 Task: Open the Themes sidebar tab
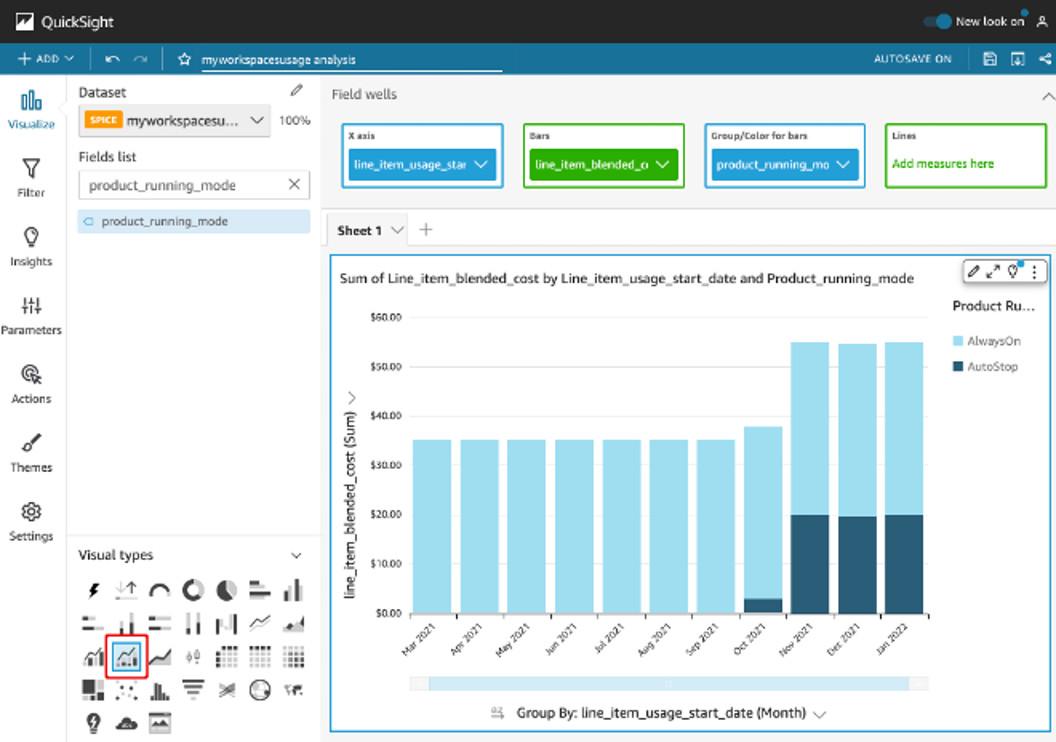(31, 453)
